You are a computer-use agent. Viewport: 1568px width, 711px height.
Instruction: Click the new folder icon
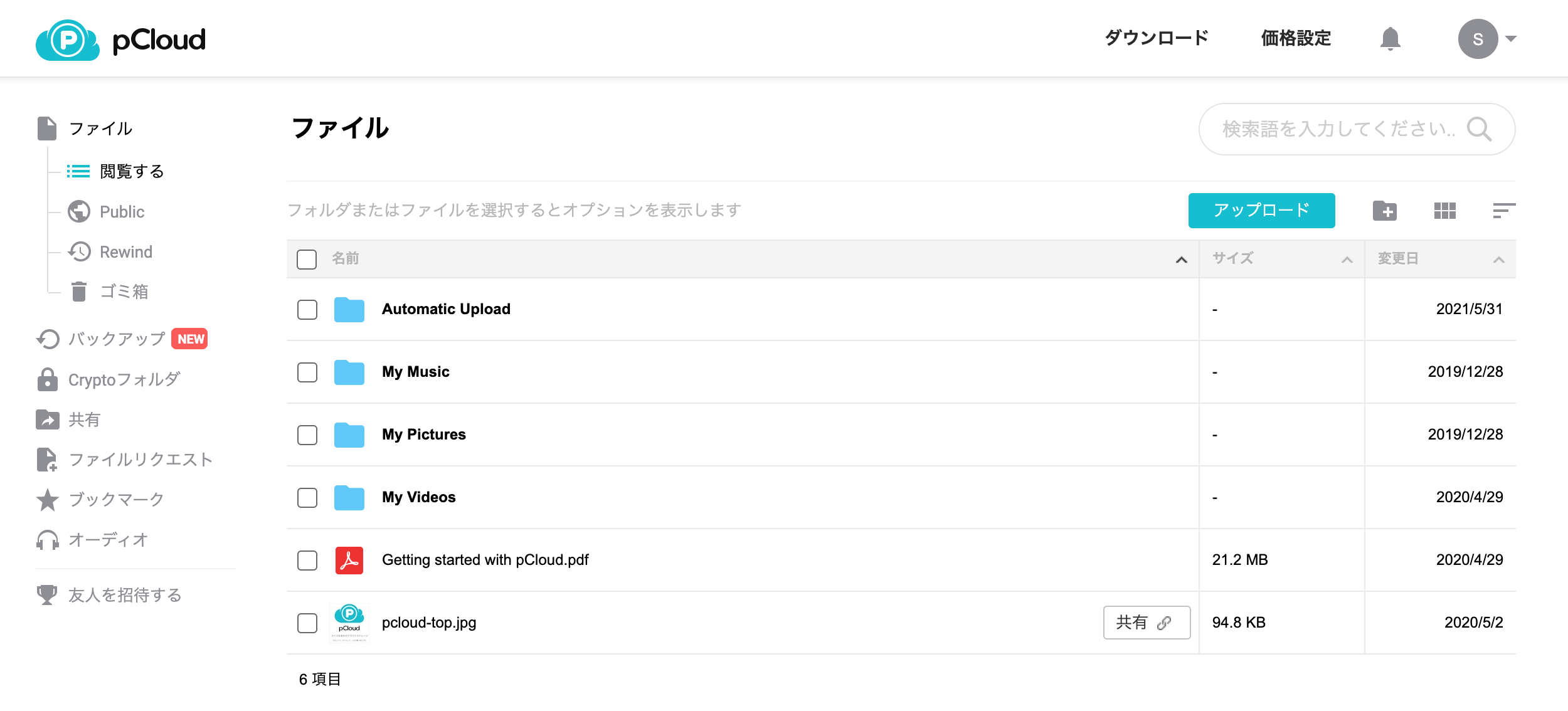(x=1384, y=211)
